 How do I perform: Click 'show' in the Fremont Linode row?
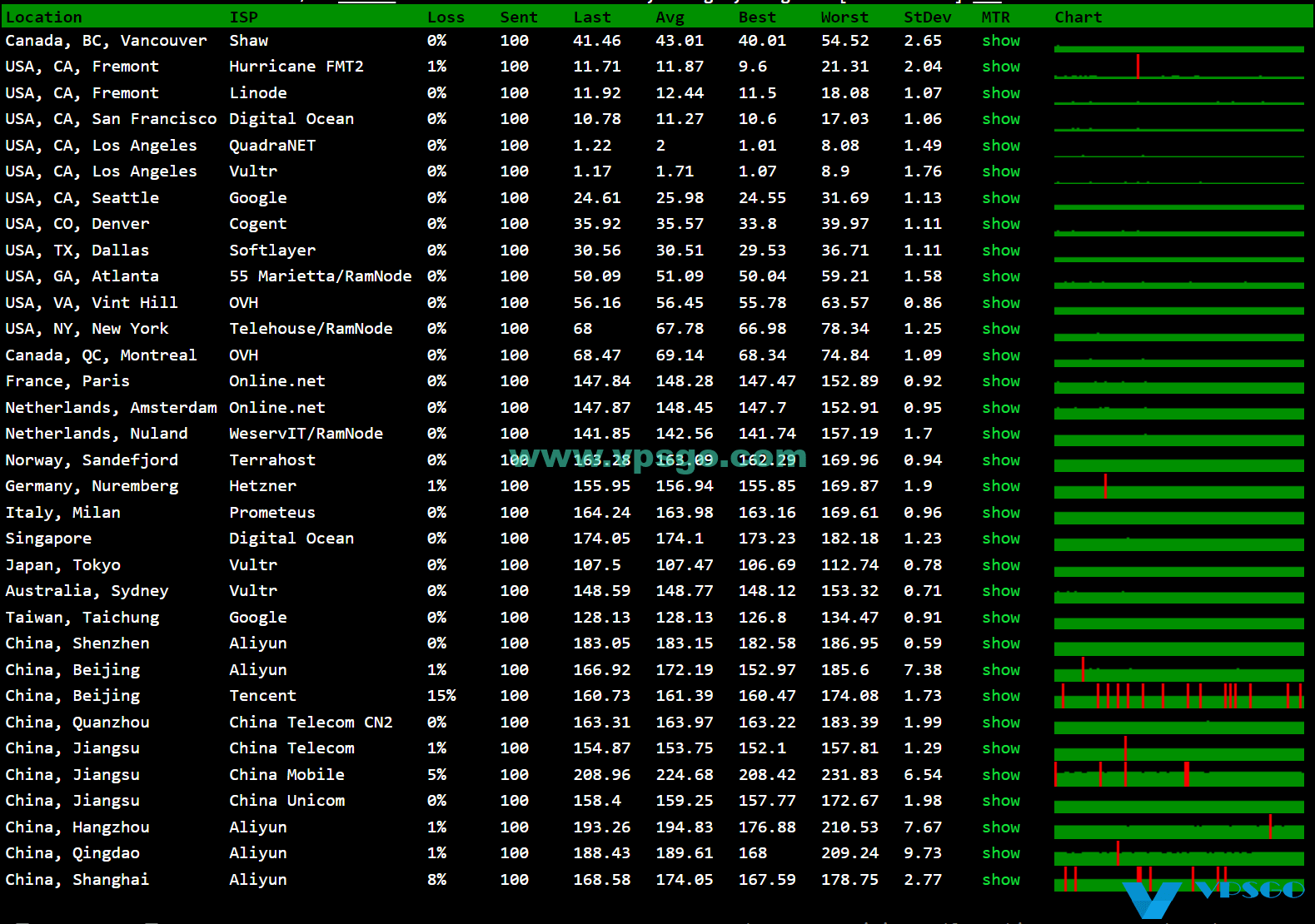coord(1000,93)
